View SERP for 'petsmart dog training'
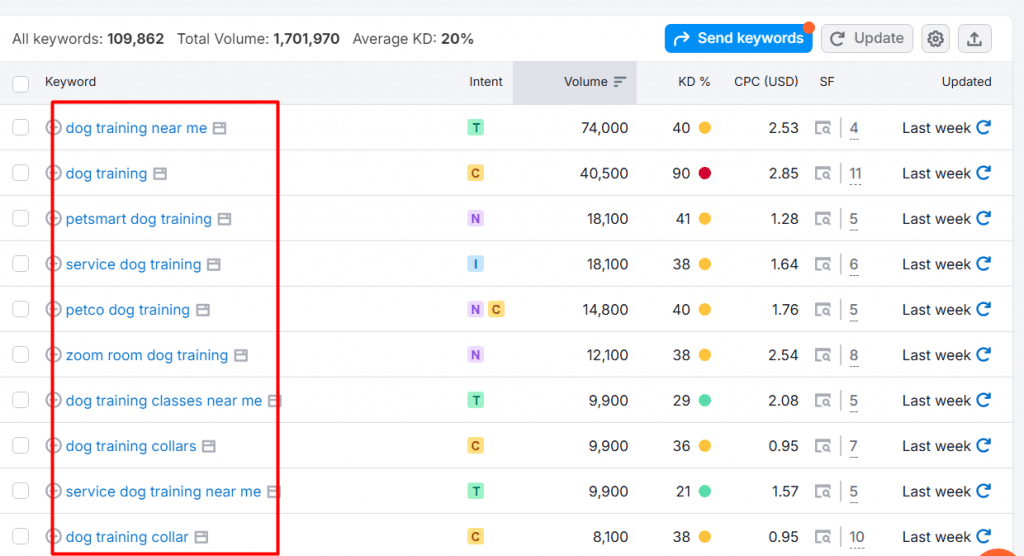The image size is (1024, 556). point(823,219)
